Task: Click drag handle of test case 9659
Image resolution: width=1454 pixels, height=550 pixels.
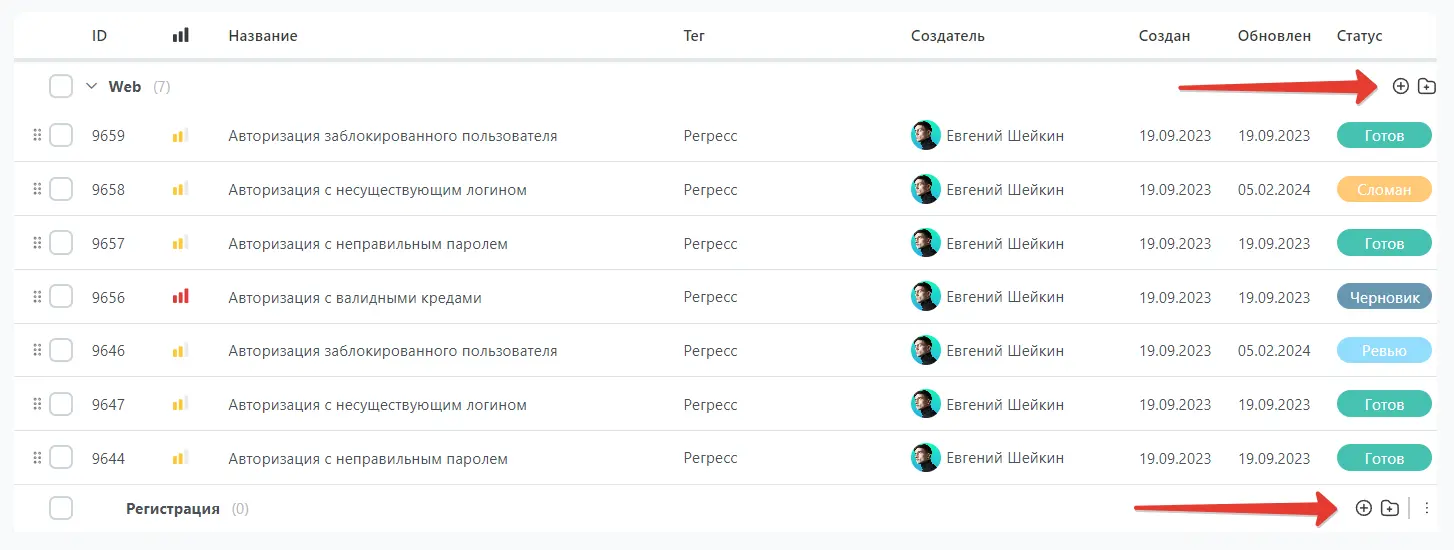Action: point(37,135)
